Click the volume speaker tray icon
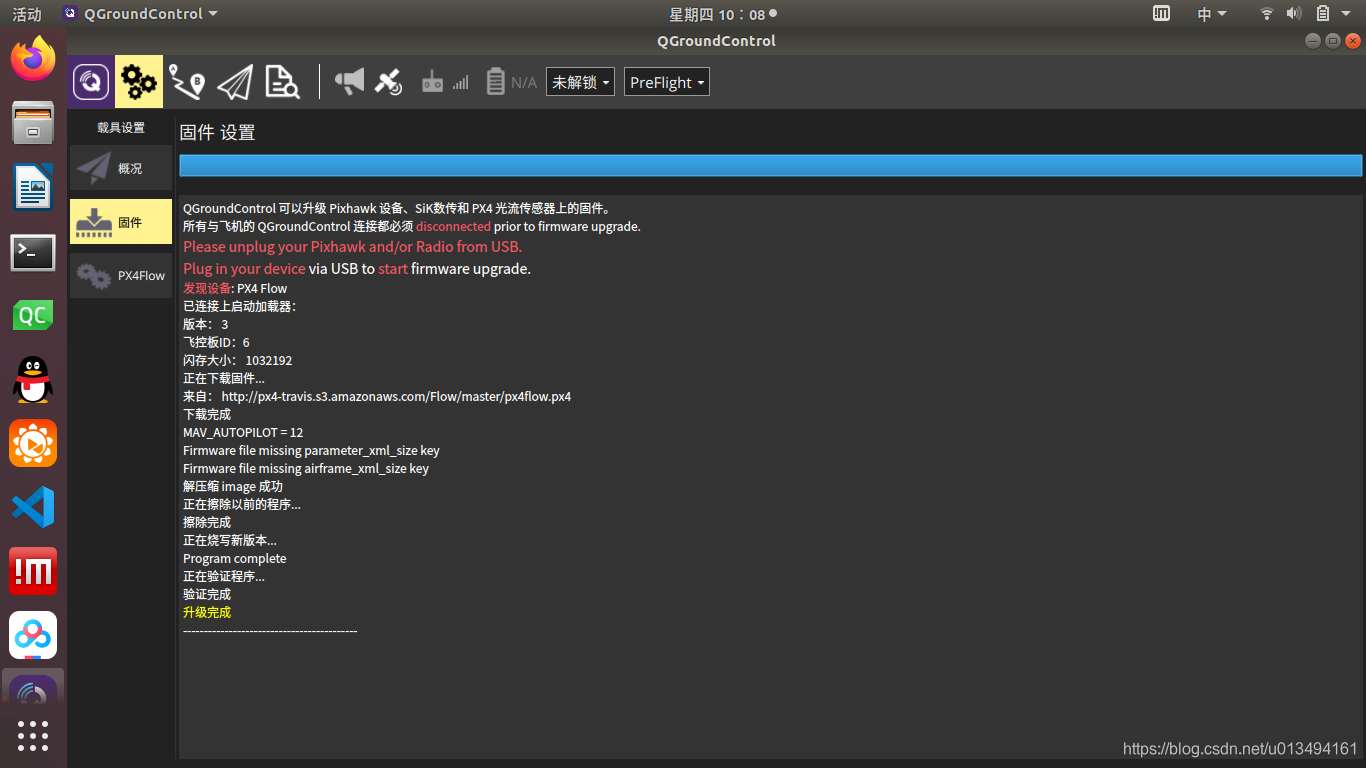Viewport: 1366px width, 768px height. pyautogui.click(x=1294, y=14)
